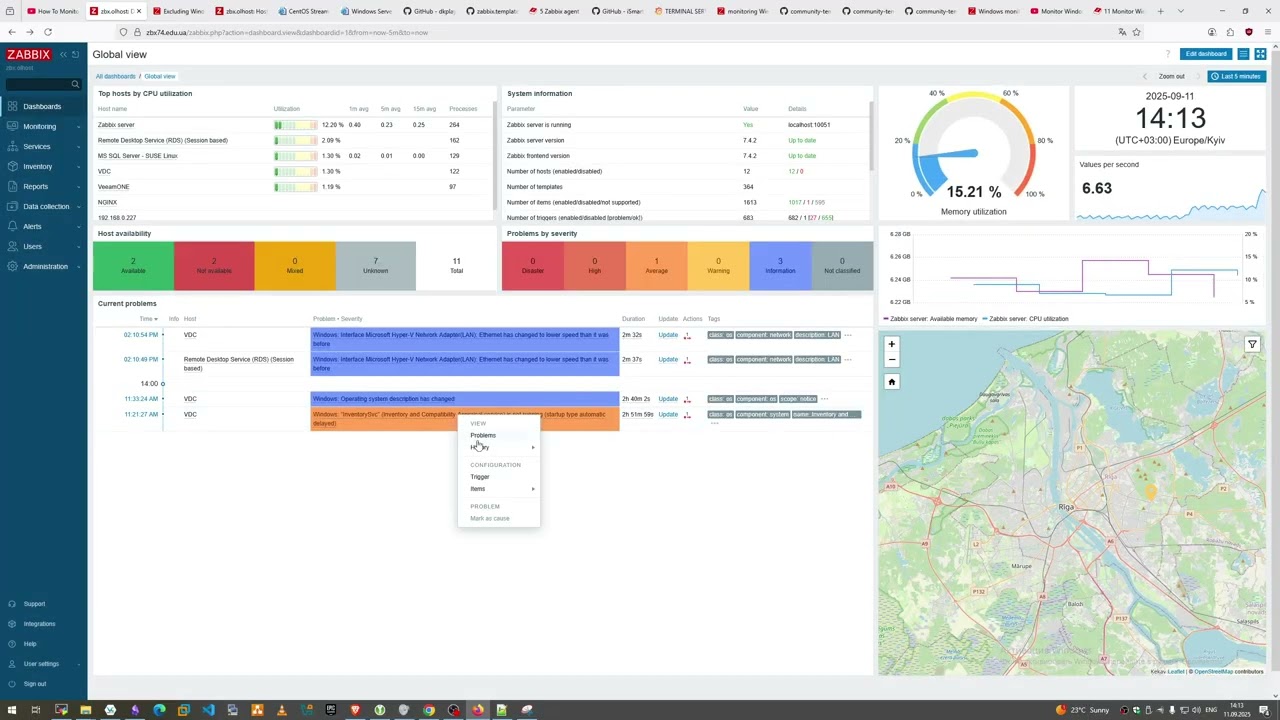Open the map filter funnel icon
Viewport: 1280px width, 720px height.
(x=1252, y=344)
